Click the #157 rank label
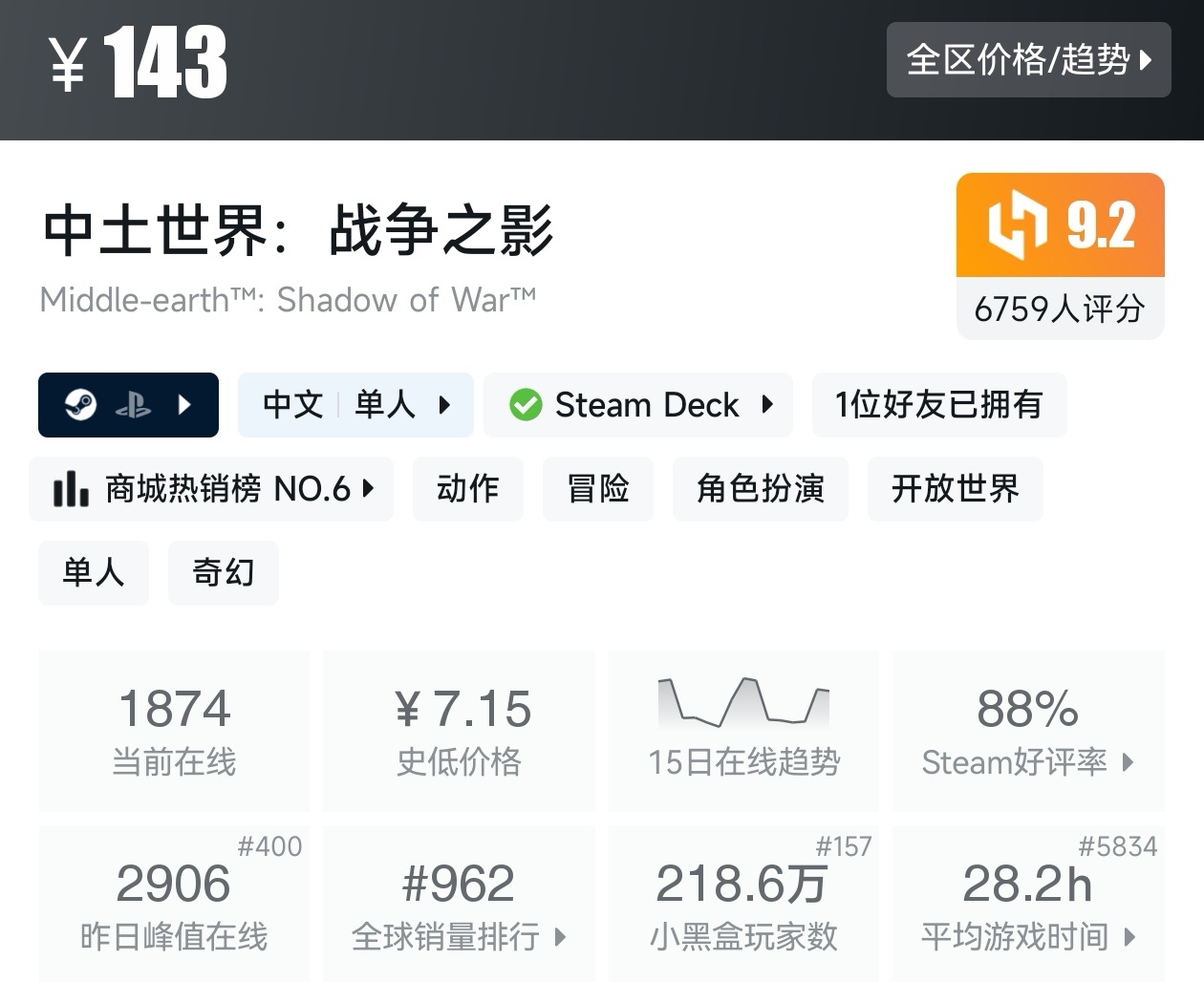The height and width of the screenshot is (982, 1204). tap(843, 846)
